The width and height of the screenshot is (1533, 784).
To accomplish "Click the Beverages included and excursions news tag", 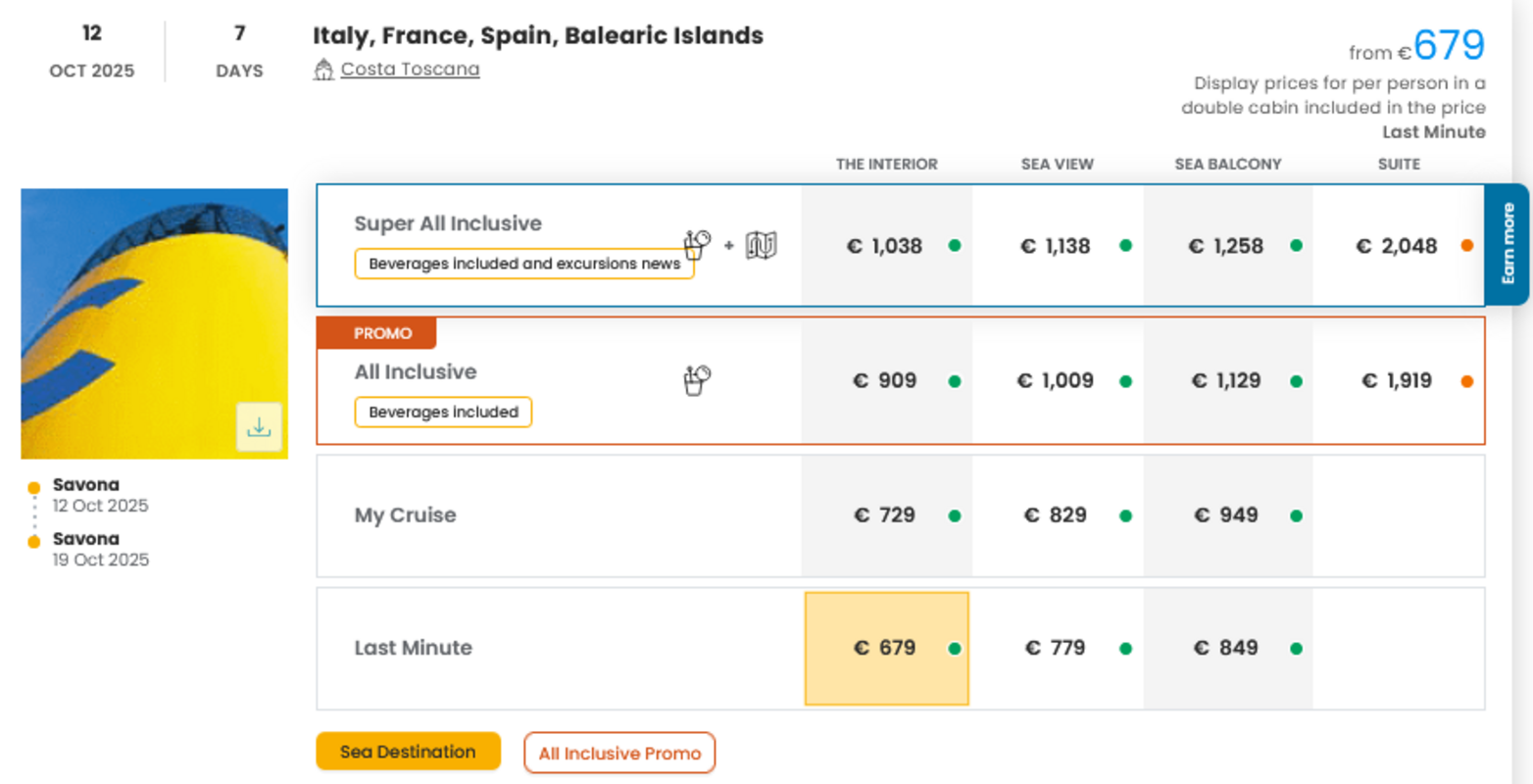I will pyautogui.click(x=524, y=264).
